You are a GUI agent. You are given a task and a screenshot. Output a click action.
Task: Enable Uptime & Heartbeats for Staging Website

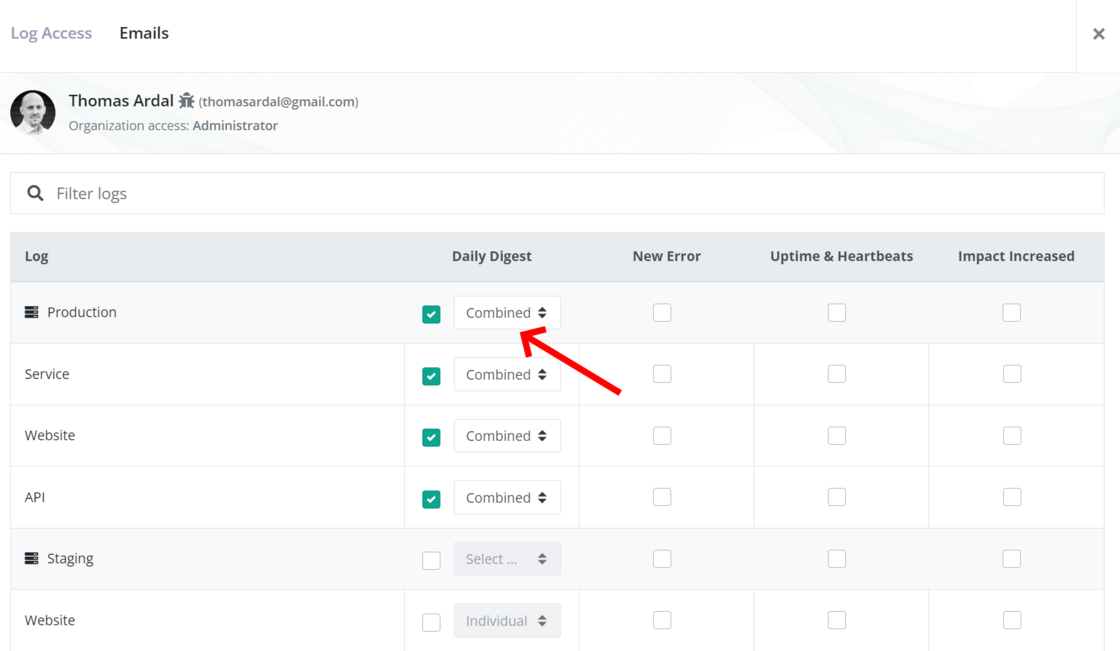pyautogui.click(x=837, y=620)
